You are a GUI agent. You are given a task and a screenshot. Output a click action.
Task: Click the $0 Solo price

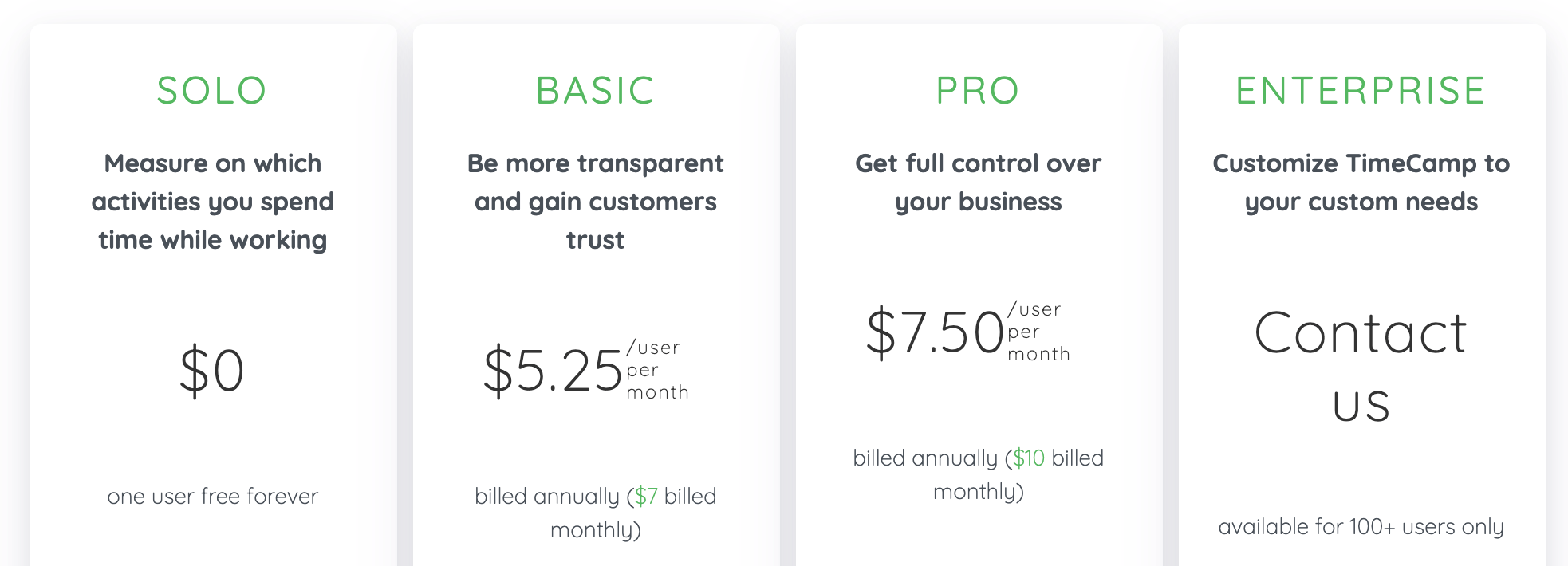click(x=212, y=371)
